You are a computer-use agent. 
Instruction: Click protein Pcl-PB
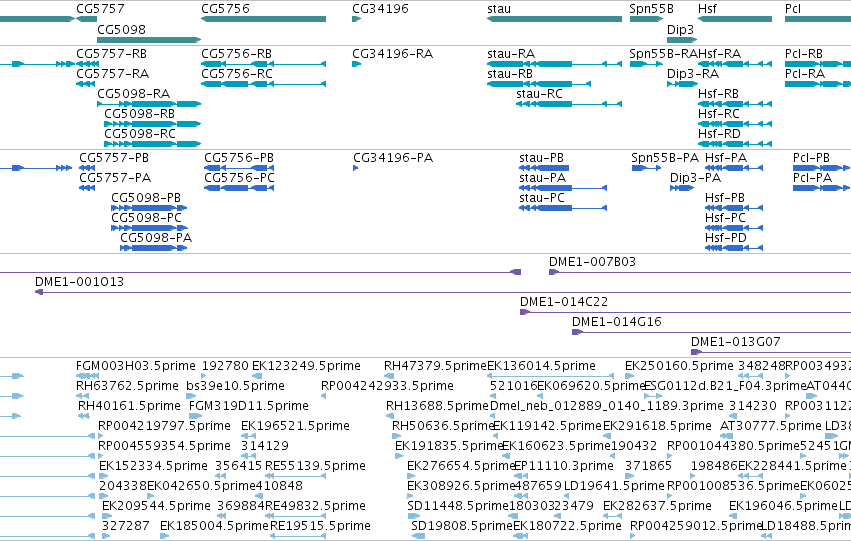tap(811, 158)
